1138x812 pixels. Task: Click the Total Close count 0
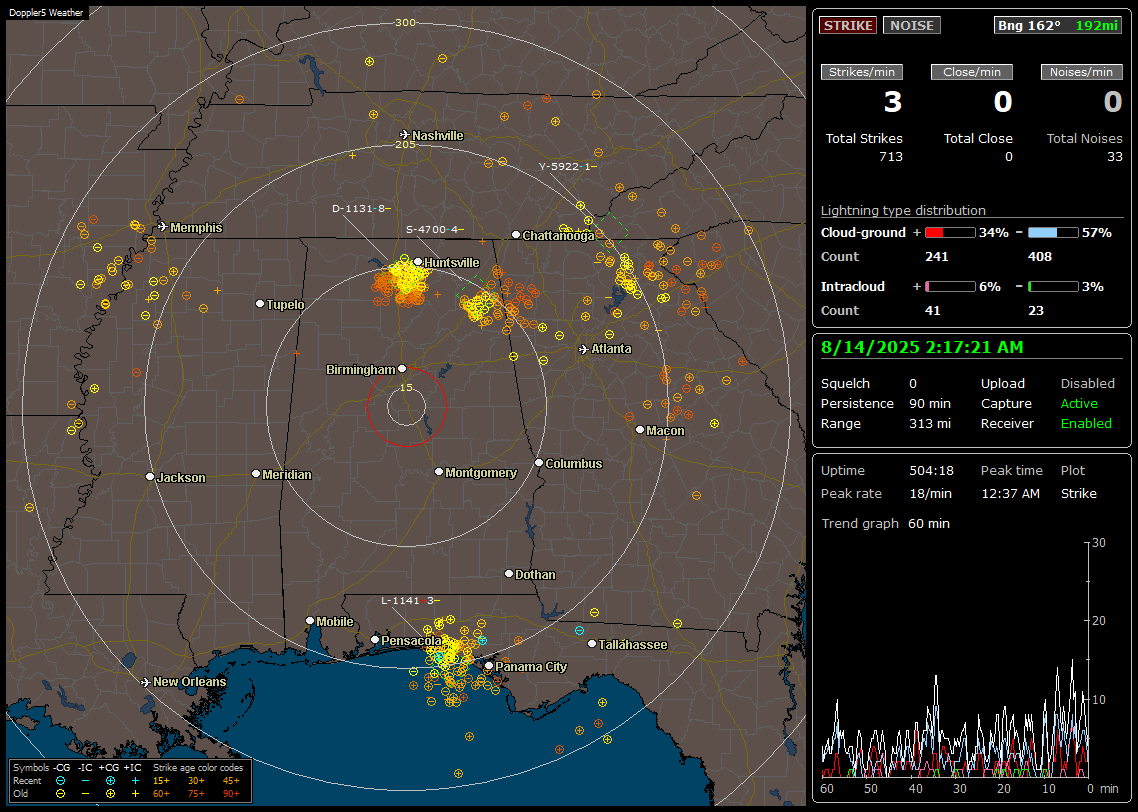pos(1008,157)
